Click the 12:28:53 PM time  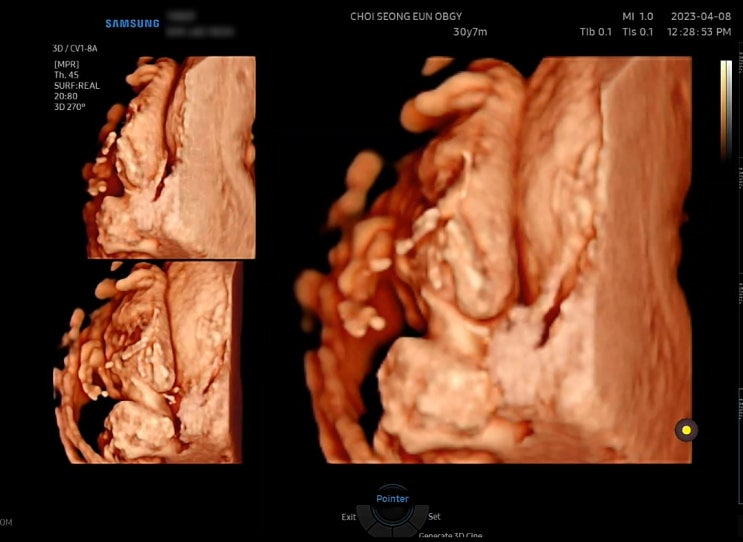pyautogui.click(x=699, y=32)
